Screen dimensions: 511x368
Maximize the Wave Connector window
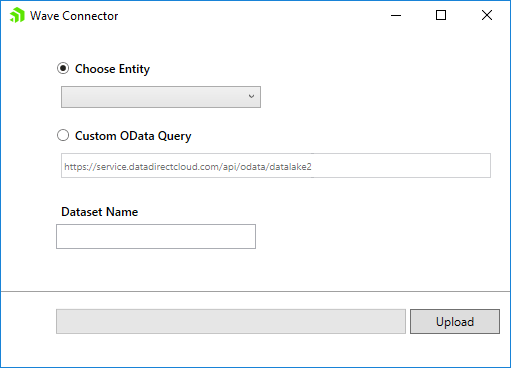(441, 15)
